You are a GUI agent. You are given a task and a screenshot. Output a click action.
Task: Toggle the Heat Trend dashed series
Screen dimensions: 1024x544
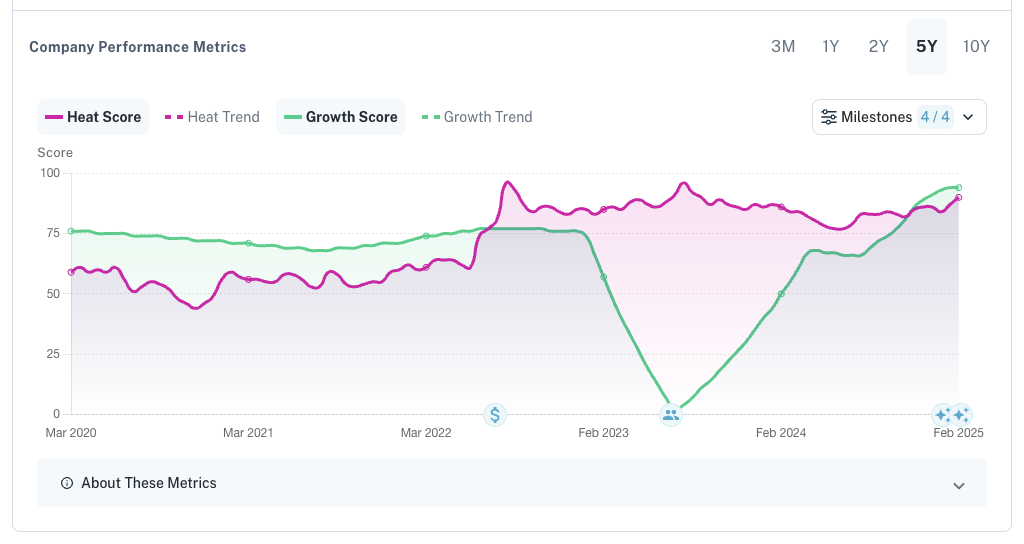tap(212, 117)
